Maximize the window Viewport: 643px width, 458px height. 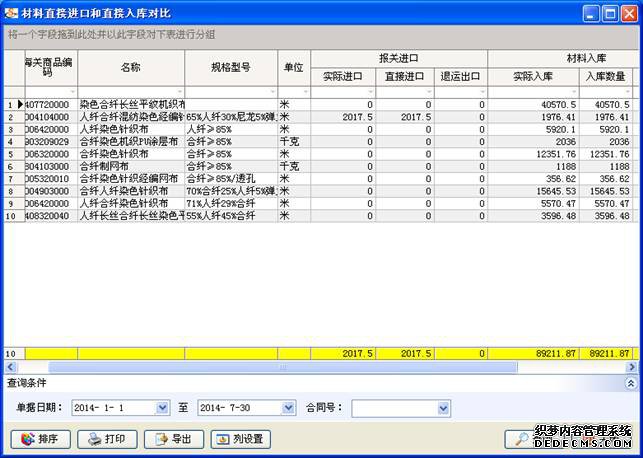click(609, 13)
